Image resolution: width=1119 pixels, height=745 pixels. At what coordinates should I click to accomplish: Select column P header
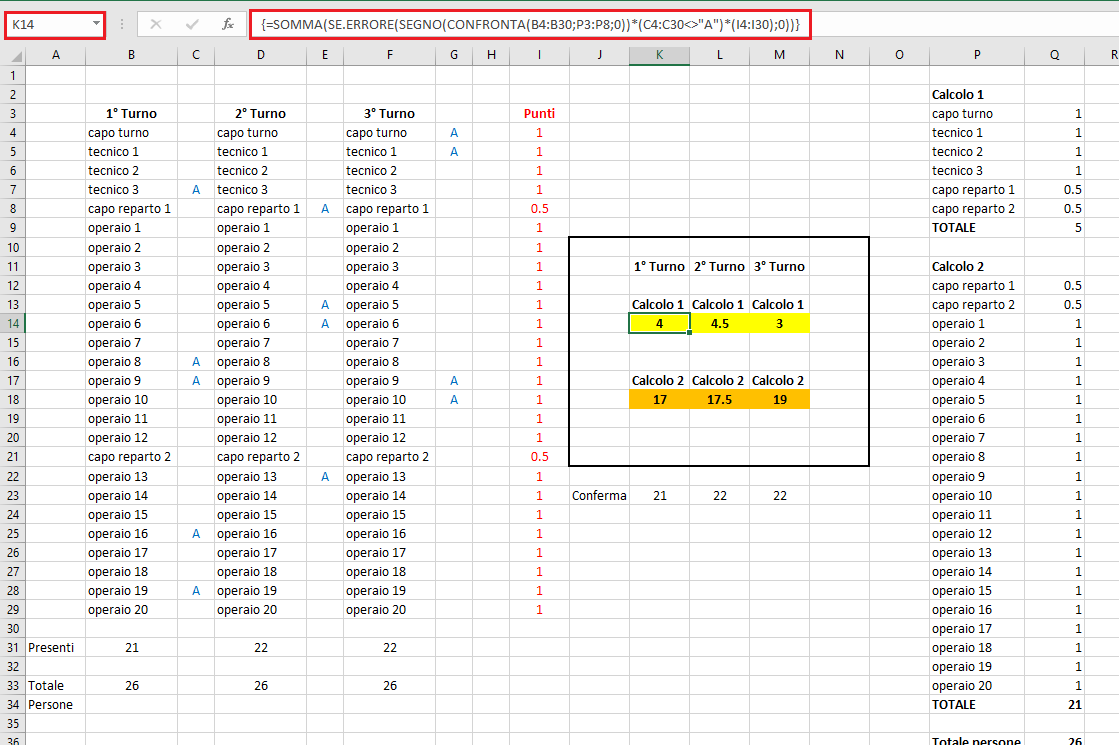pyautogui.click(x=977, y=55)
